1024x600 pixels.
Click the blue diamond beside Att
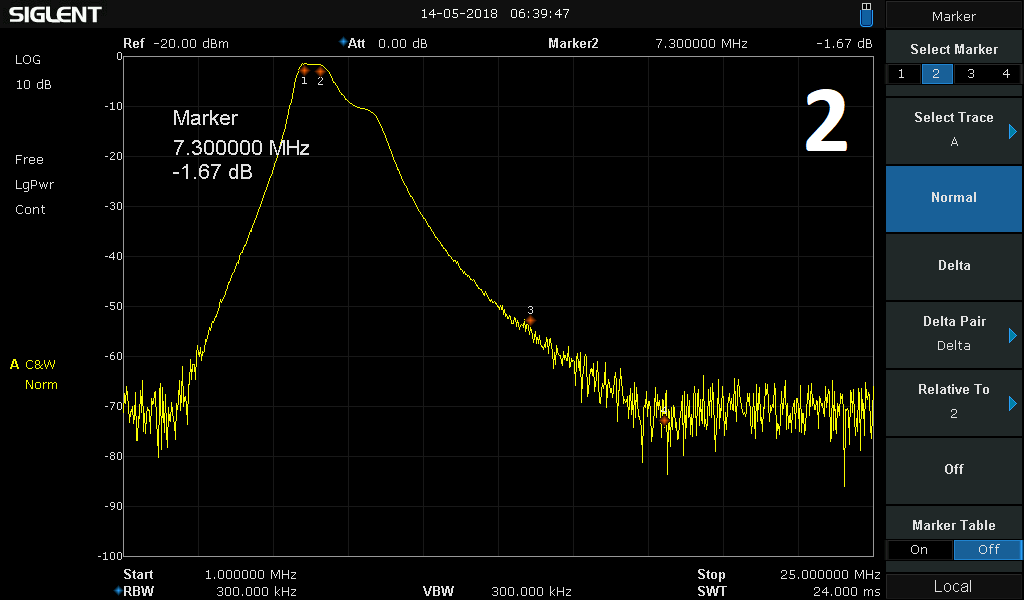coord(343,42)
